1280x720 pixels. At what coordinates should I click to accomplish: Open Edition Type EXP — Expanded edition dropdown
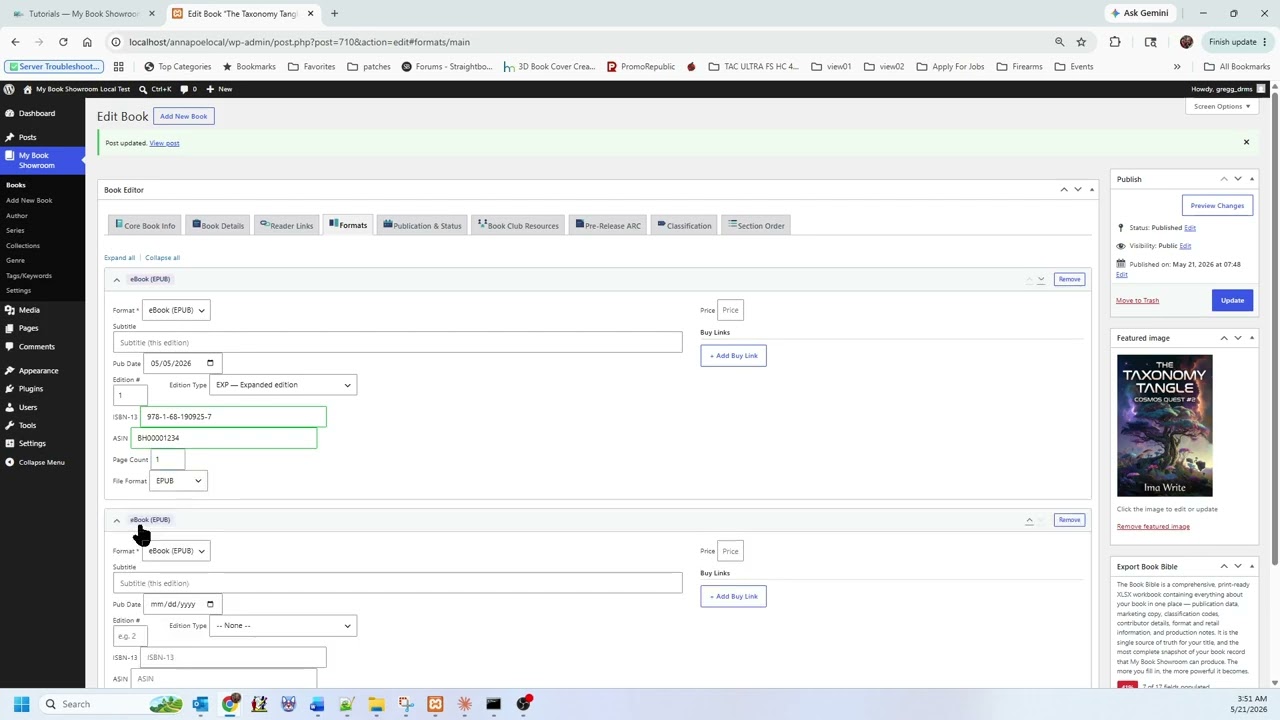tap(283, 385)
